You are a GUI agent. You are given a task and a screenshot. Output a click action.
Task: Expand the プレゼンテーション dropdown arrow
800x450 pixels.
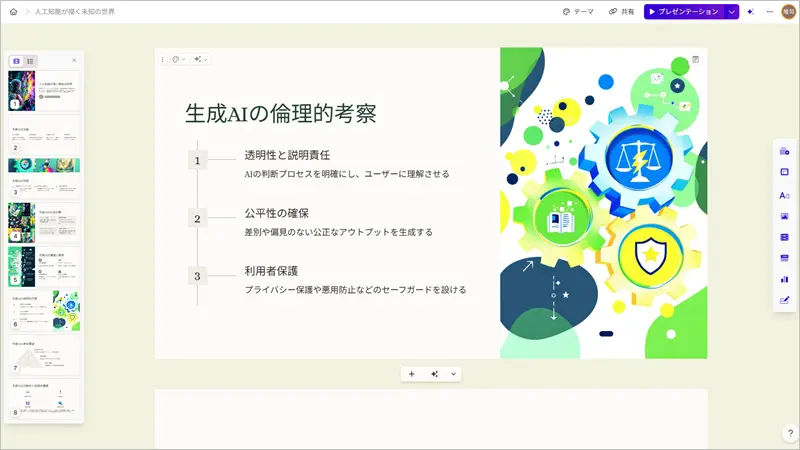point(732,12)
